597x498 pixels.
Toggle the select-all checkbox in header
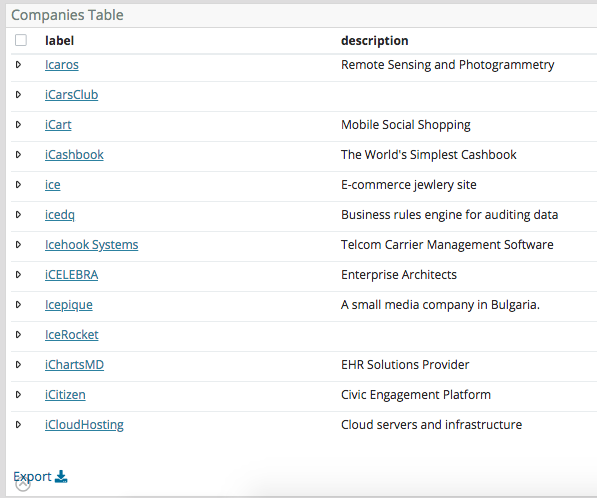[21, 40]
